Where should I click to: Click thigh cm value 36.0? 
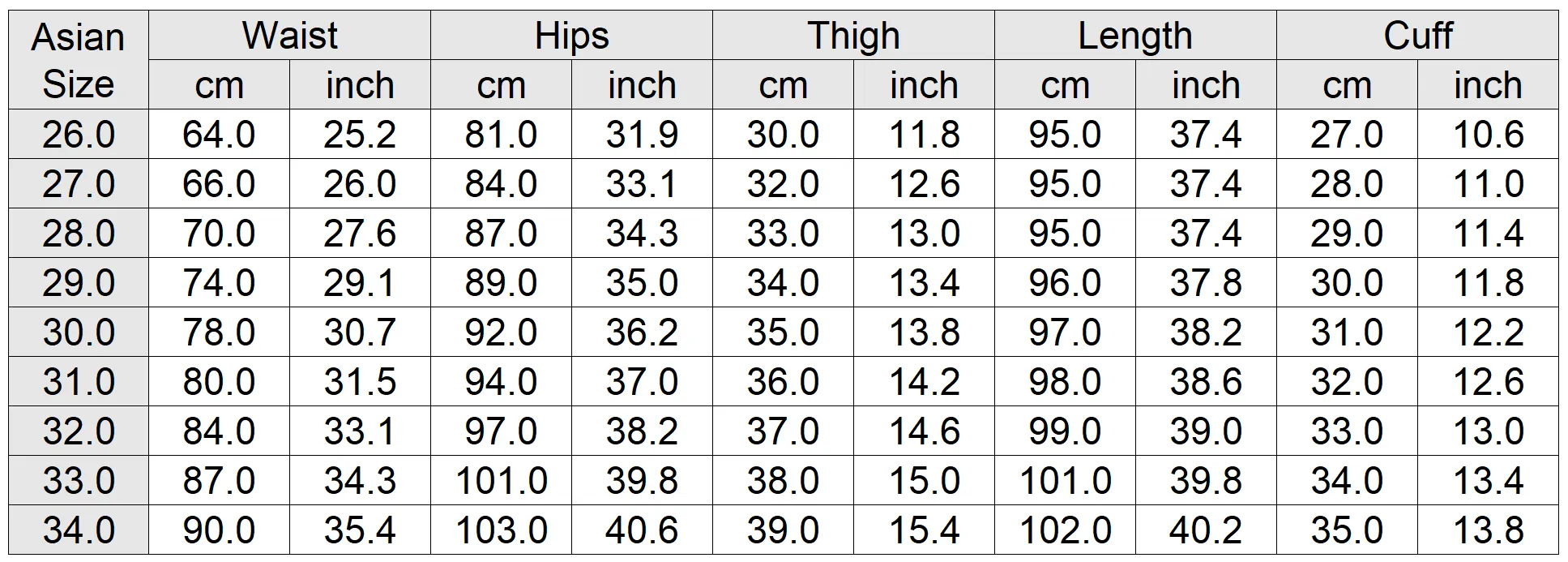pyautogui.click(x=783, y=381)
